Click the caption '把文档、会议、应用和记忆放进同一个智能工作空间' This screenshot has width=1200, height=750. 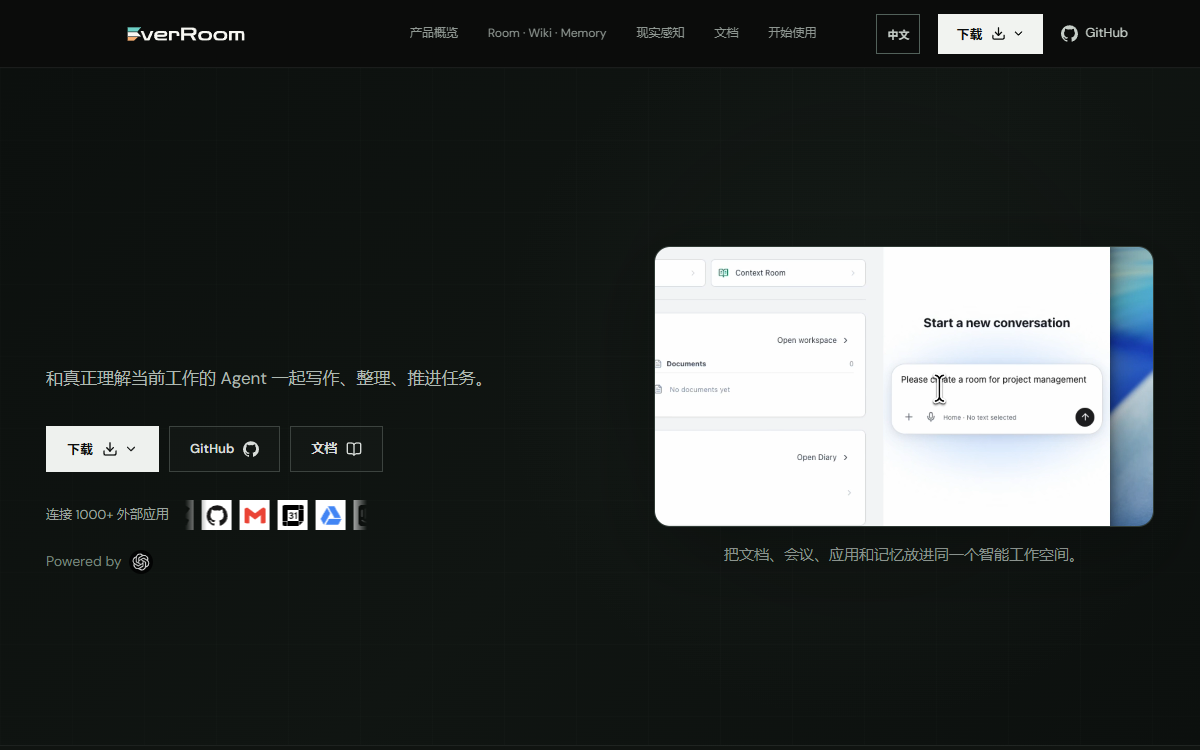pos(903,555)
